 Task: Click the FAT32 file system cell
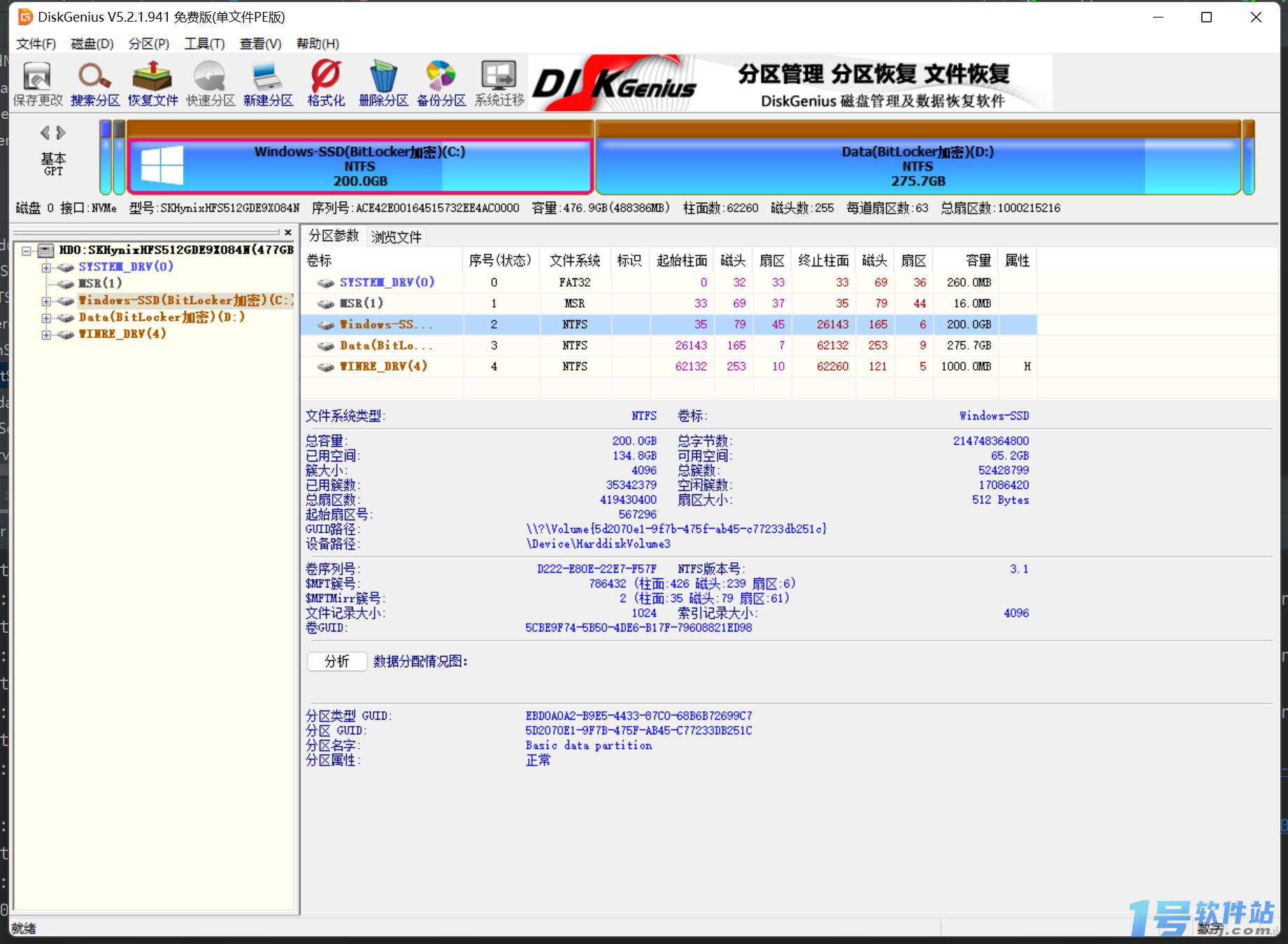coord(575,283)
